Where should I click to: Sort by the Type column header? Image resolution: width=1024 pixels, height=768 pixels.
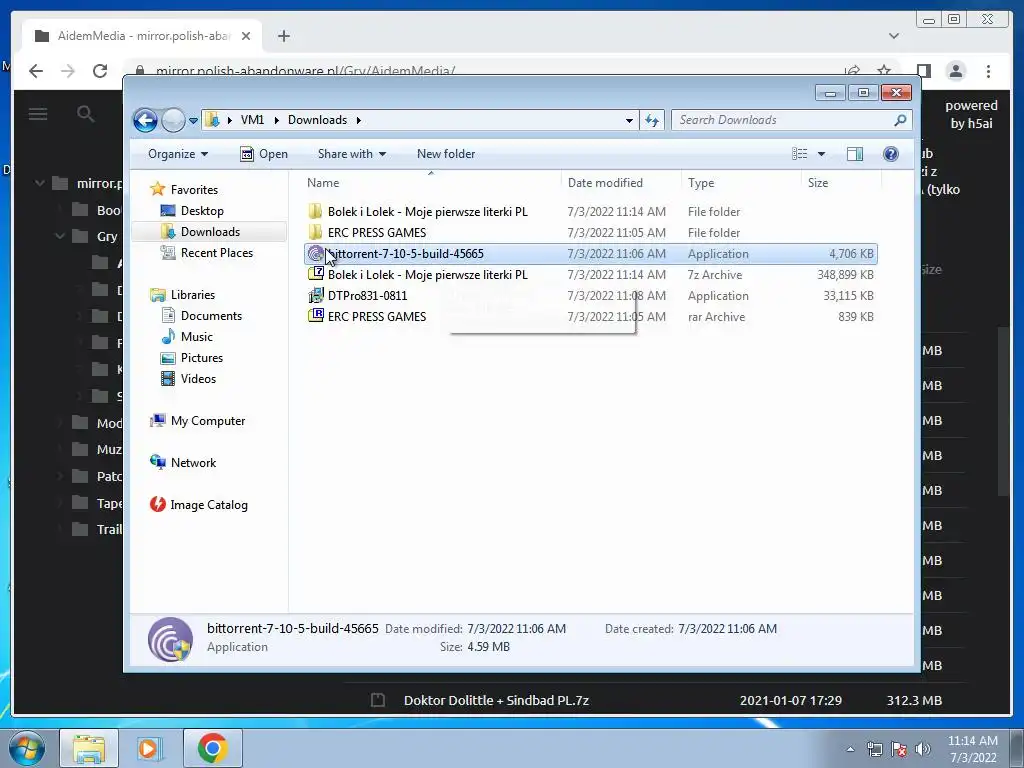tap(741, 183)
